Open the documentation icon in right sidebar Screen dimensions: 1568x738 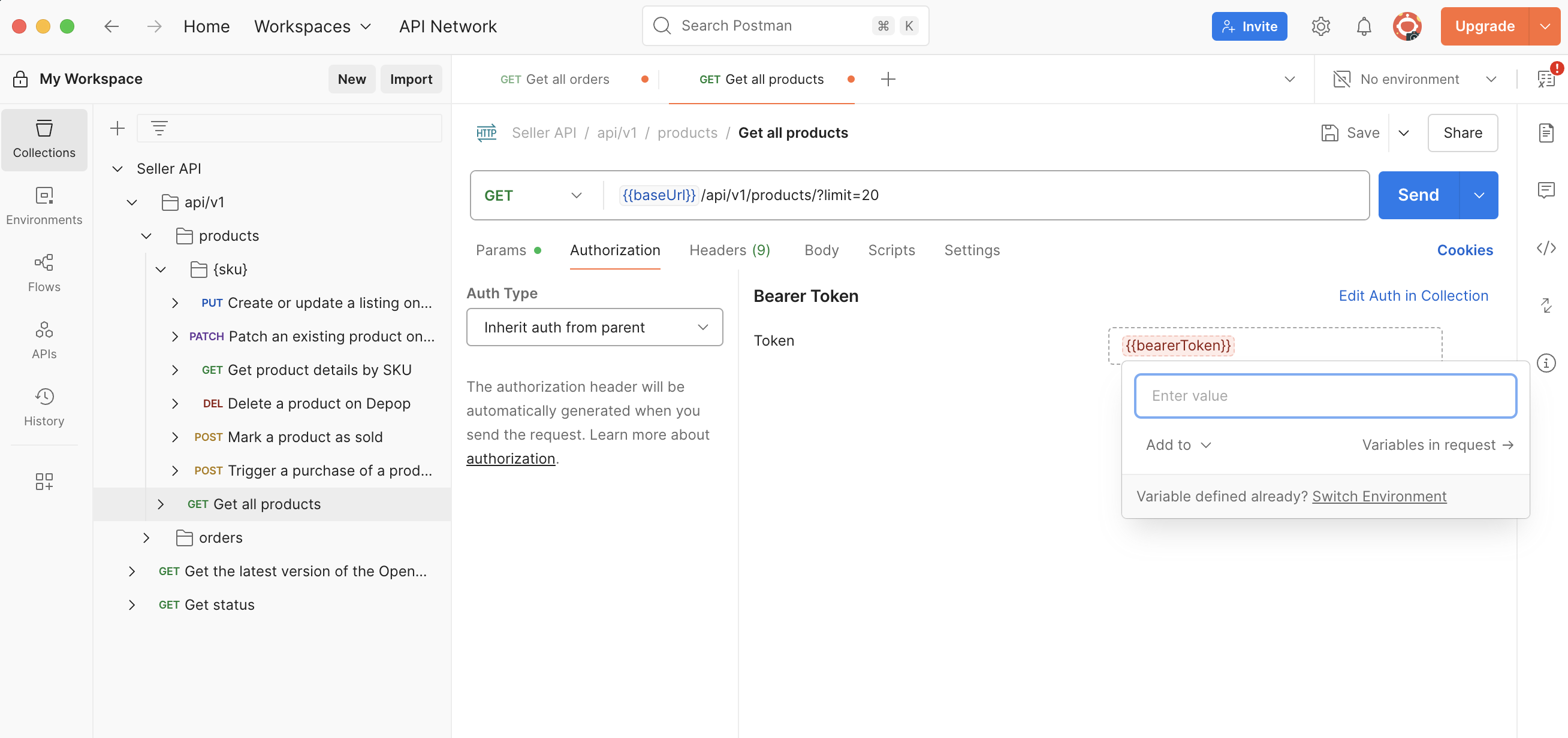click(x=1546, y=132)
